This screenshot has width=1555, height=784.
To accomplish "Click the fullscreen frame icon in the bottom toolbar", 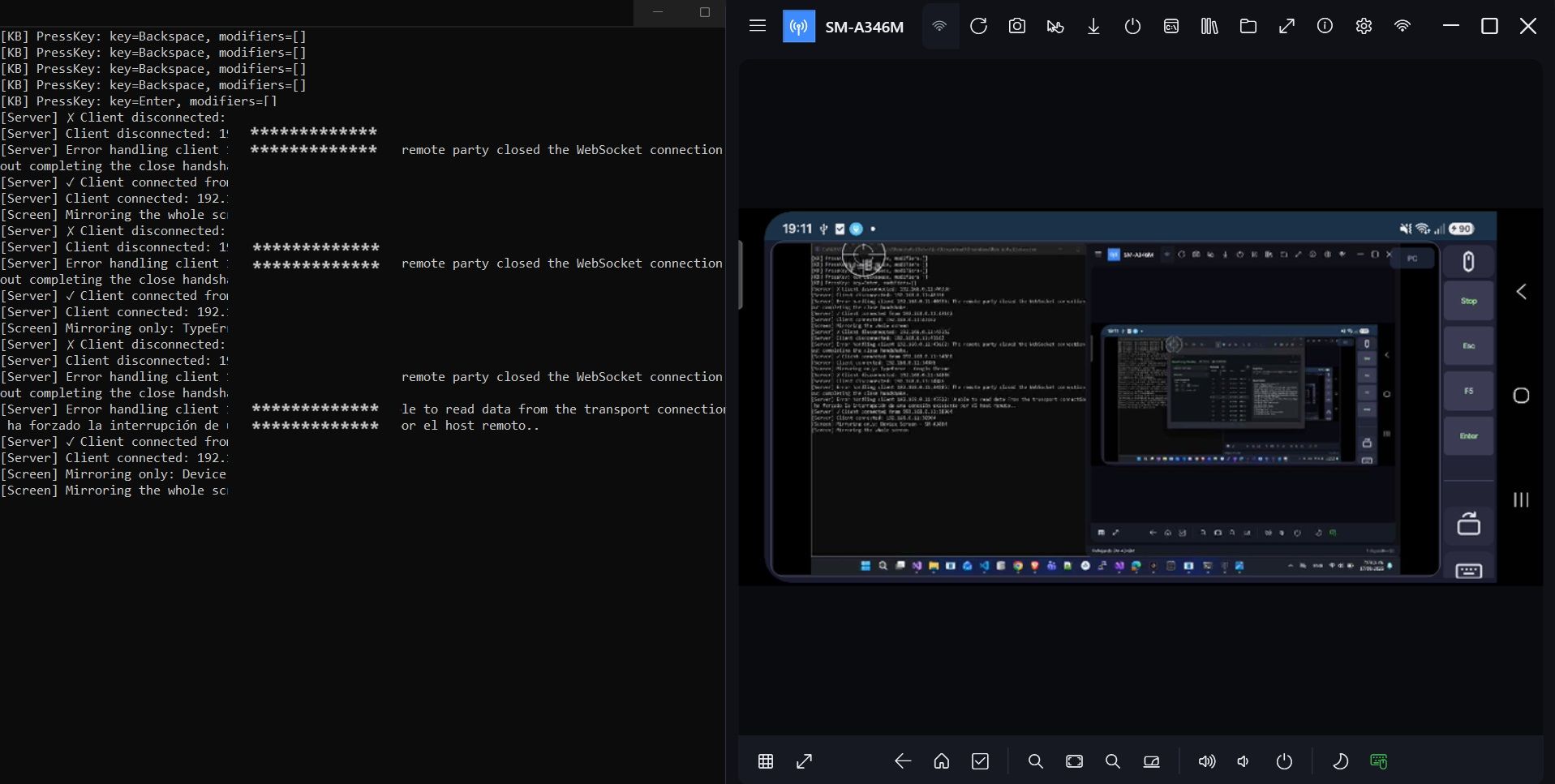I will coord(1075,761).
